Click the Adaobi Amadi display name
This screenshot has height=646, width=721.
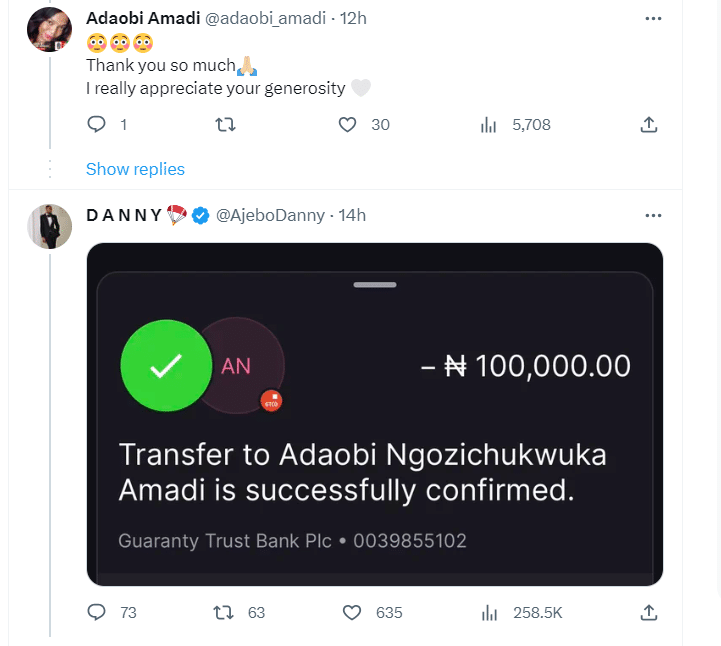[x=144, y=19]
